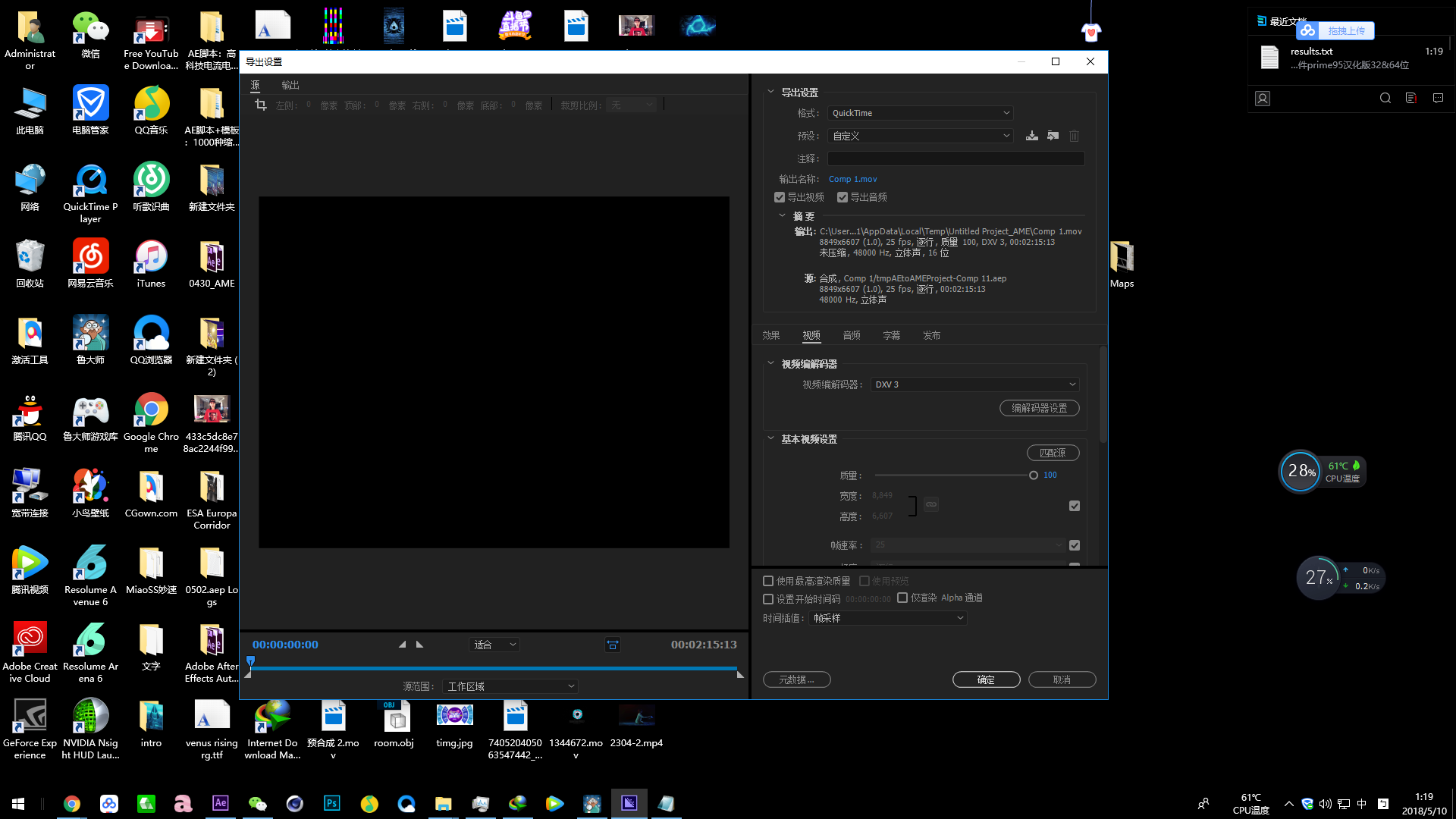Open After Effects from the taskbar
Image resolution: width=1456 pixels, height=819 pixels.
pos(220,803)
